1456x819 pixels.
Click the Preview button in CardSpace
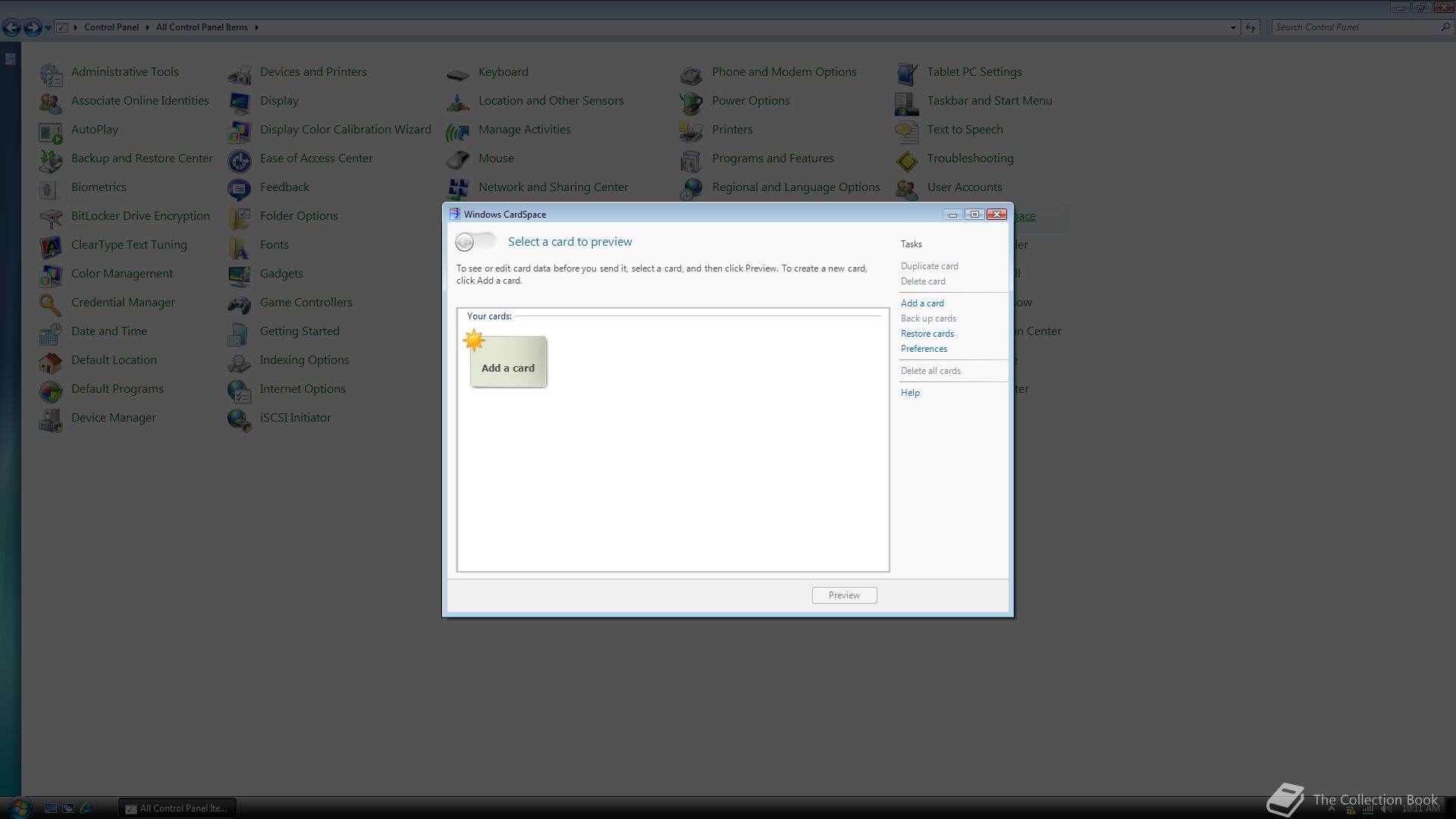click(844, 595)
